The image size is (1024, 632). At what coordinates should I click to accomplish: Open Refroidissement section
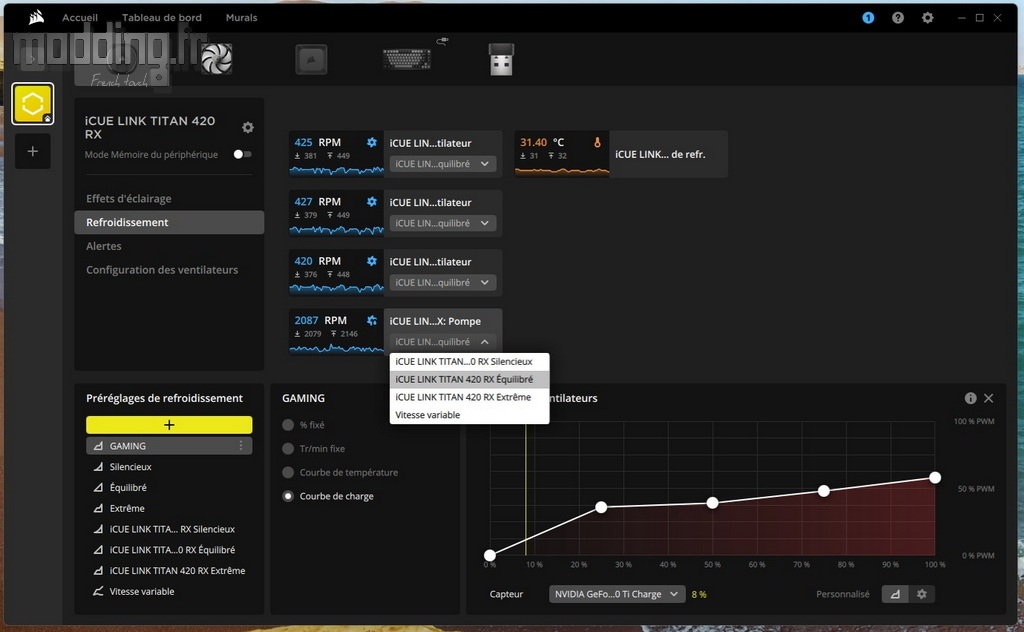pos(169,222)
